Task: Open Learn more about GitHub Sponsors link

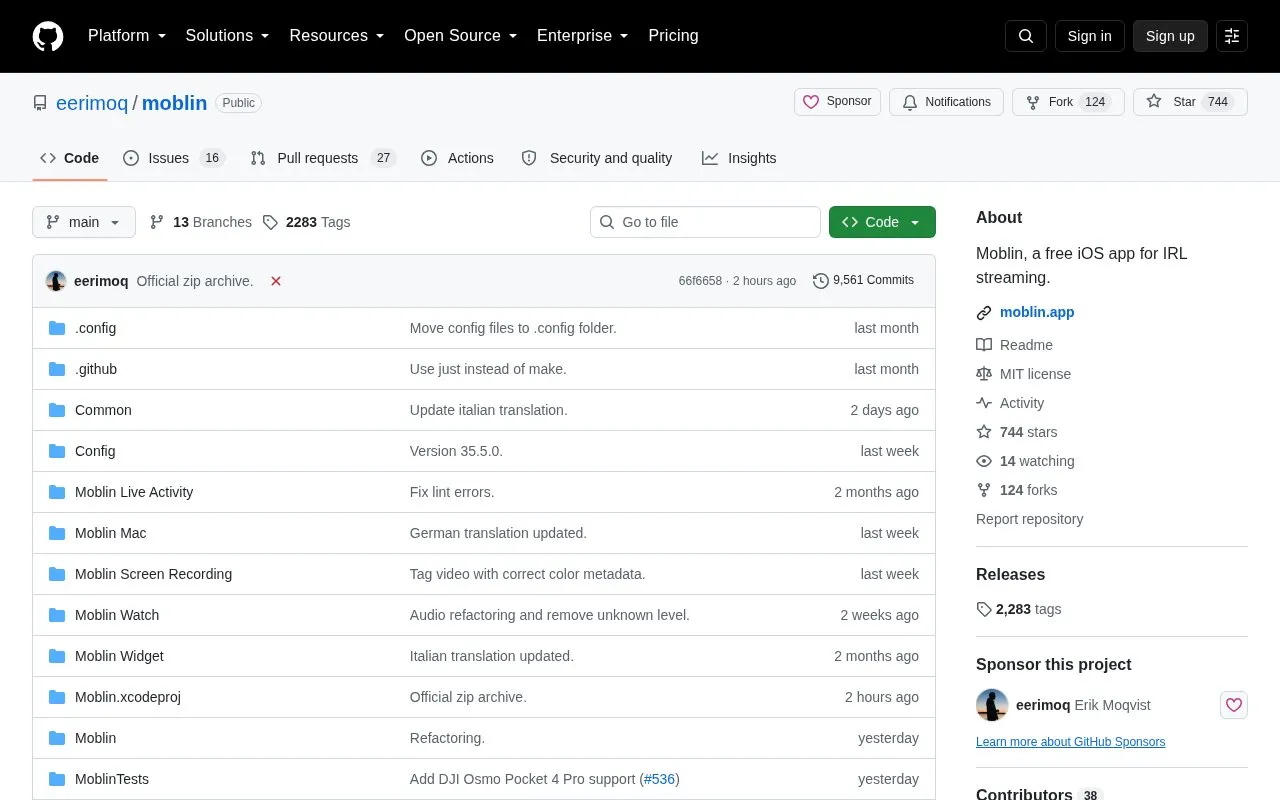Action: [1070, 742]
